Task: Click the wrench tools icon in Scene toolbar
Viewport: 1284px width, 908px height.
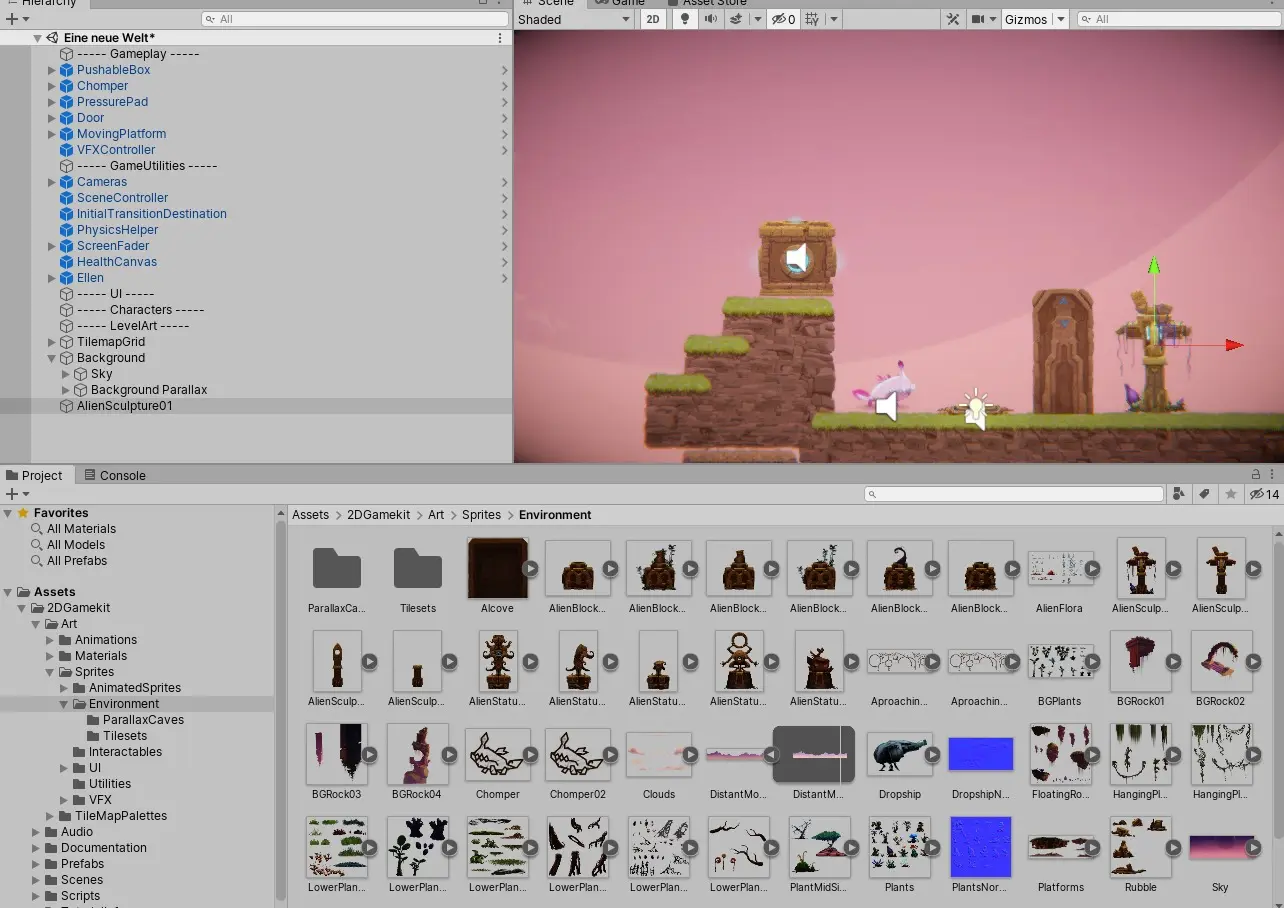Action: (952, 18)
